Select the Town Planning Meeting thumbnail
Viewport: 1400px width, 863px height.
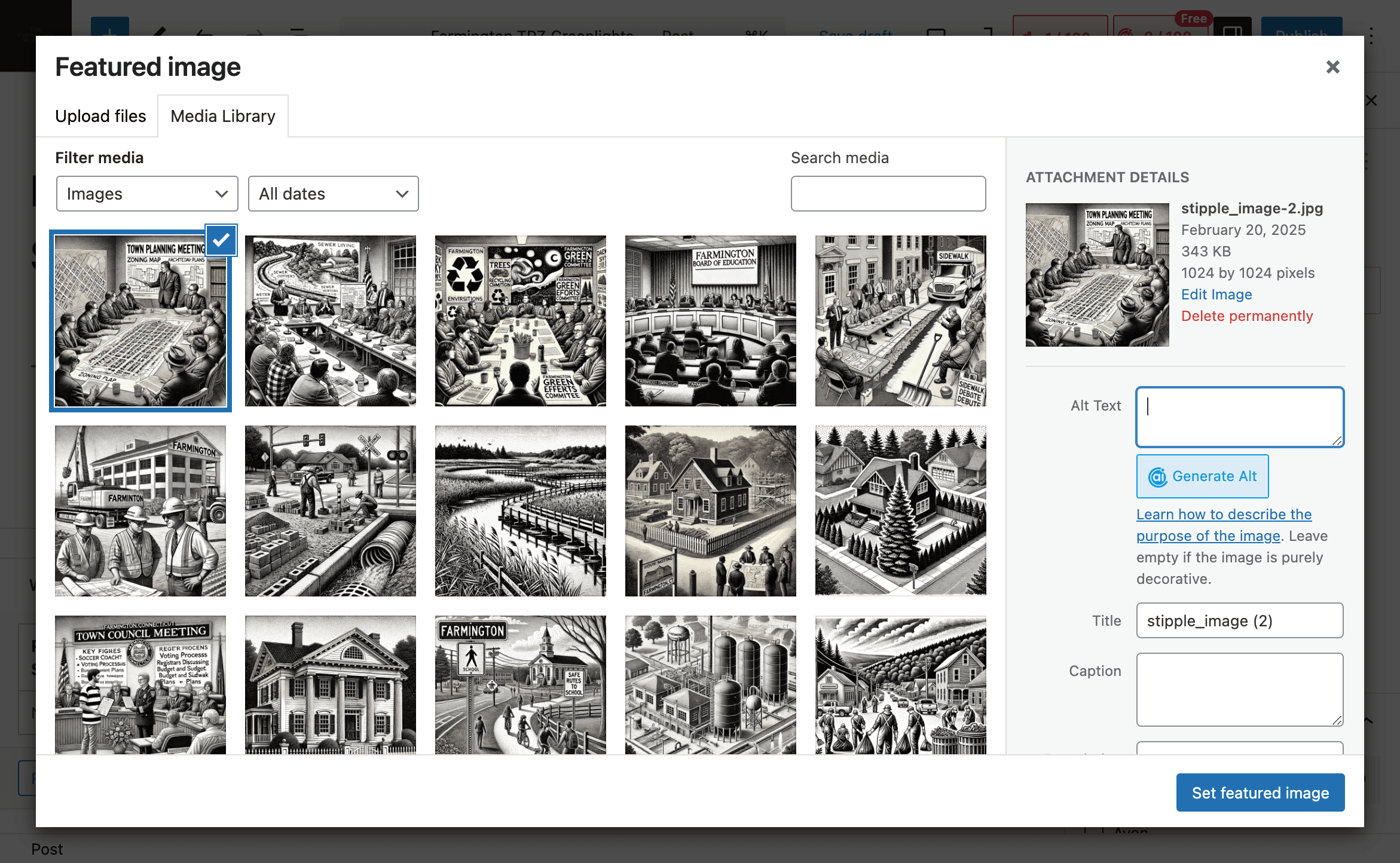coord(140,321)
